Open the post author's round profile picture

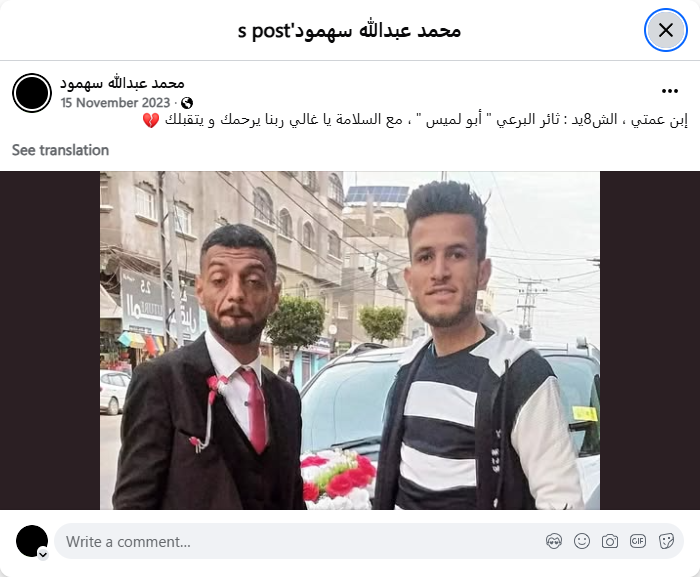coord(32,93)
